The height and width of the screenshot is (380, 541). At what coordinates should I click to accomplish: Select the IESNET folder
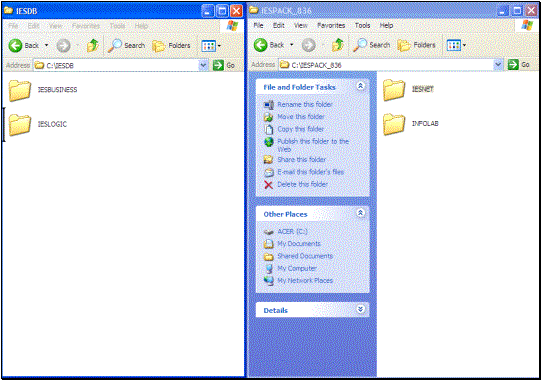[409, 89]
